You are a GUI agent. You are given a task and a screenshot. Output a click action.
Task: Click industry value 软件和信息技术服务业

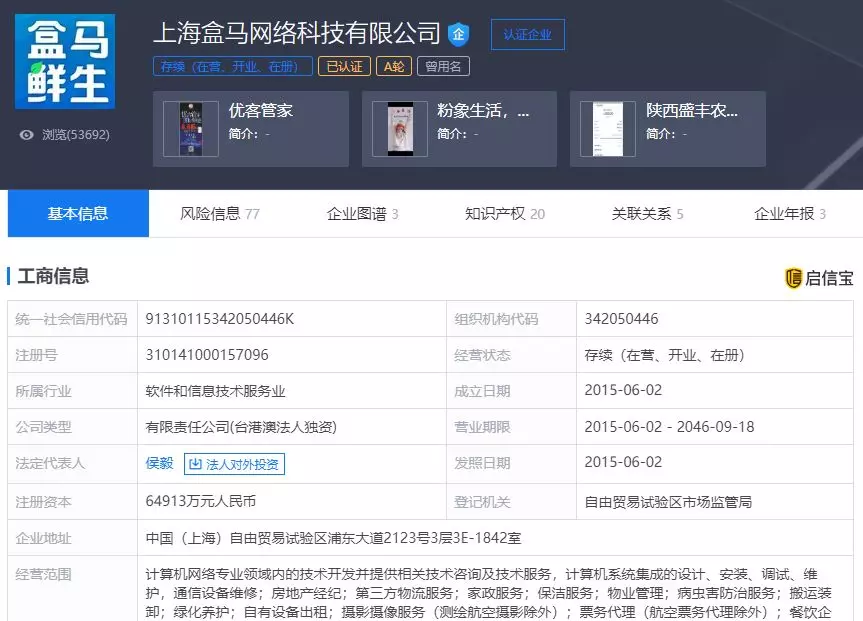click(215, 391)
